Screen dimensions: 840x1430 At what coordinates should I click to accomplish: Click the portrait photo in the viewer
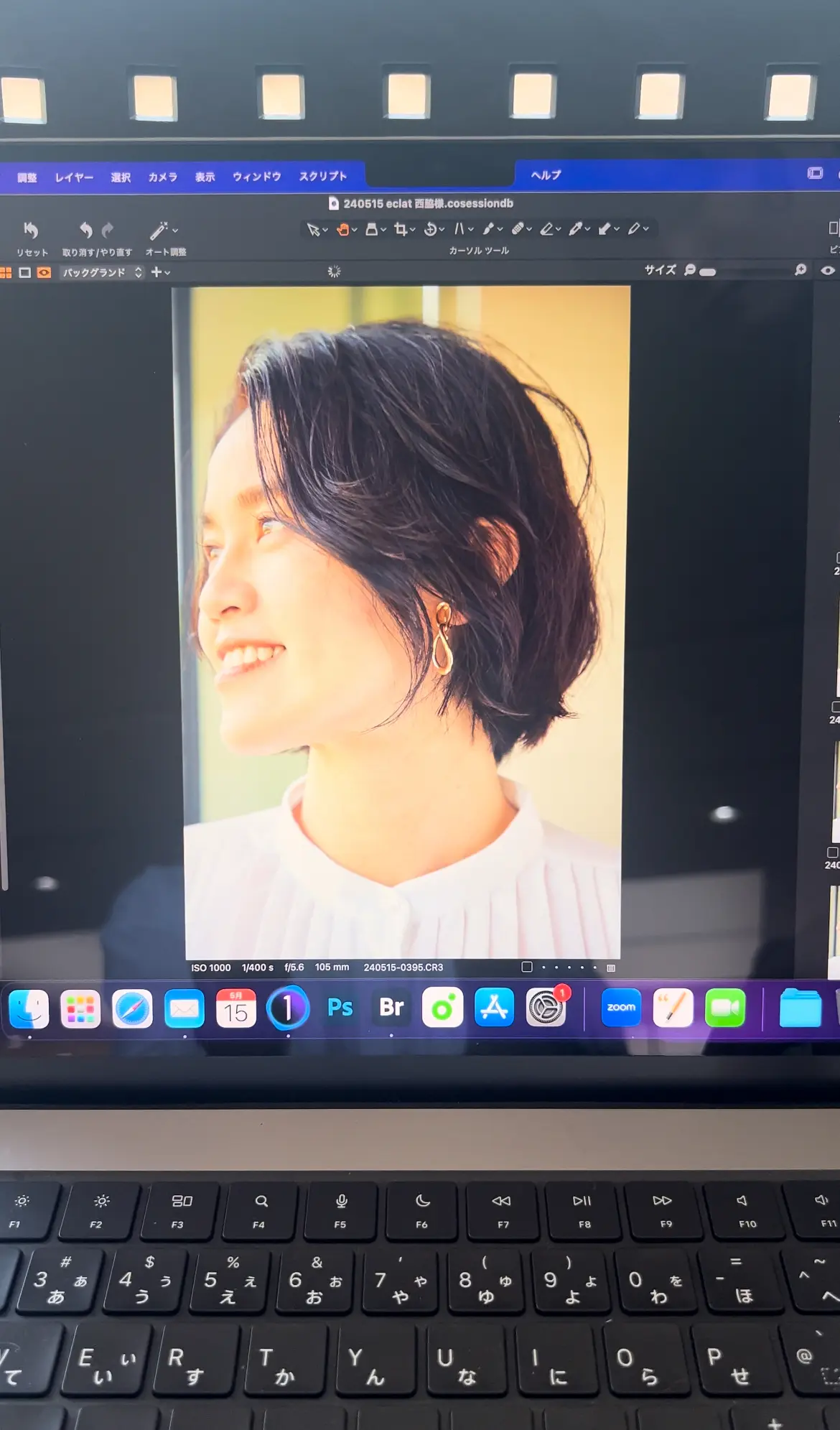tap(402, 622)
